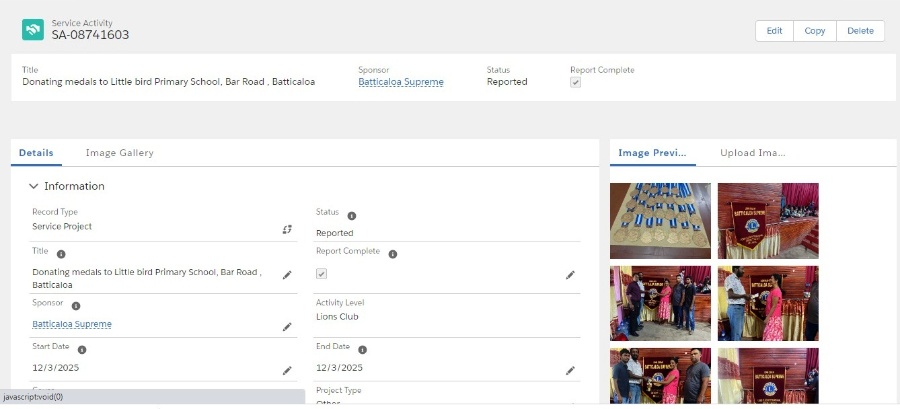
Task: Click pencil icon to edit Sponsor
Action: click(x=287, y=326)
